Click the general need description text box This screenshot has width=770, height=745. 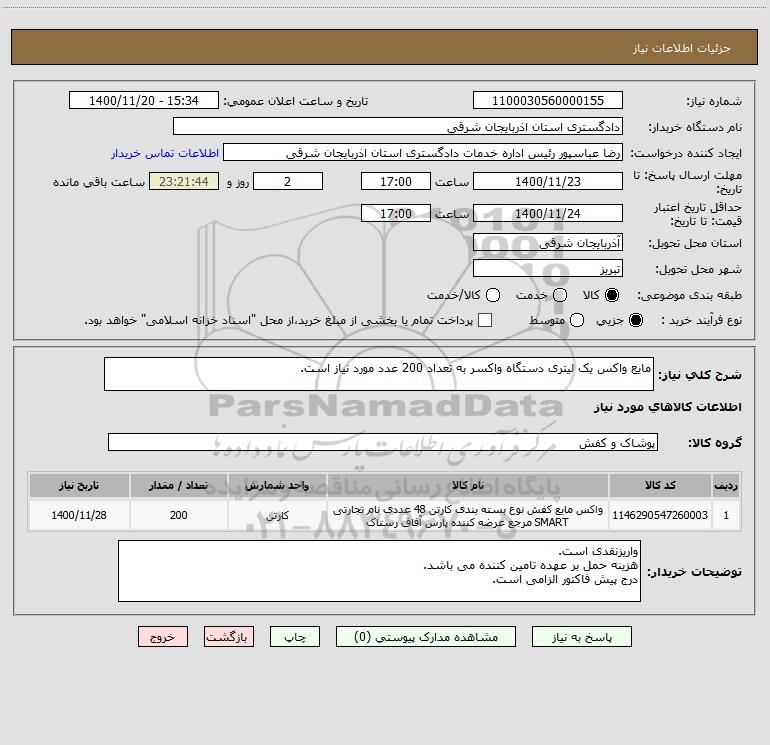(x=379, y=374)
